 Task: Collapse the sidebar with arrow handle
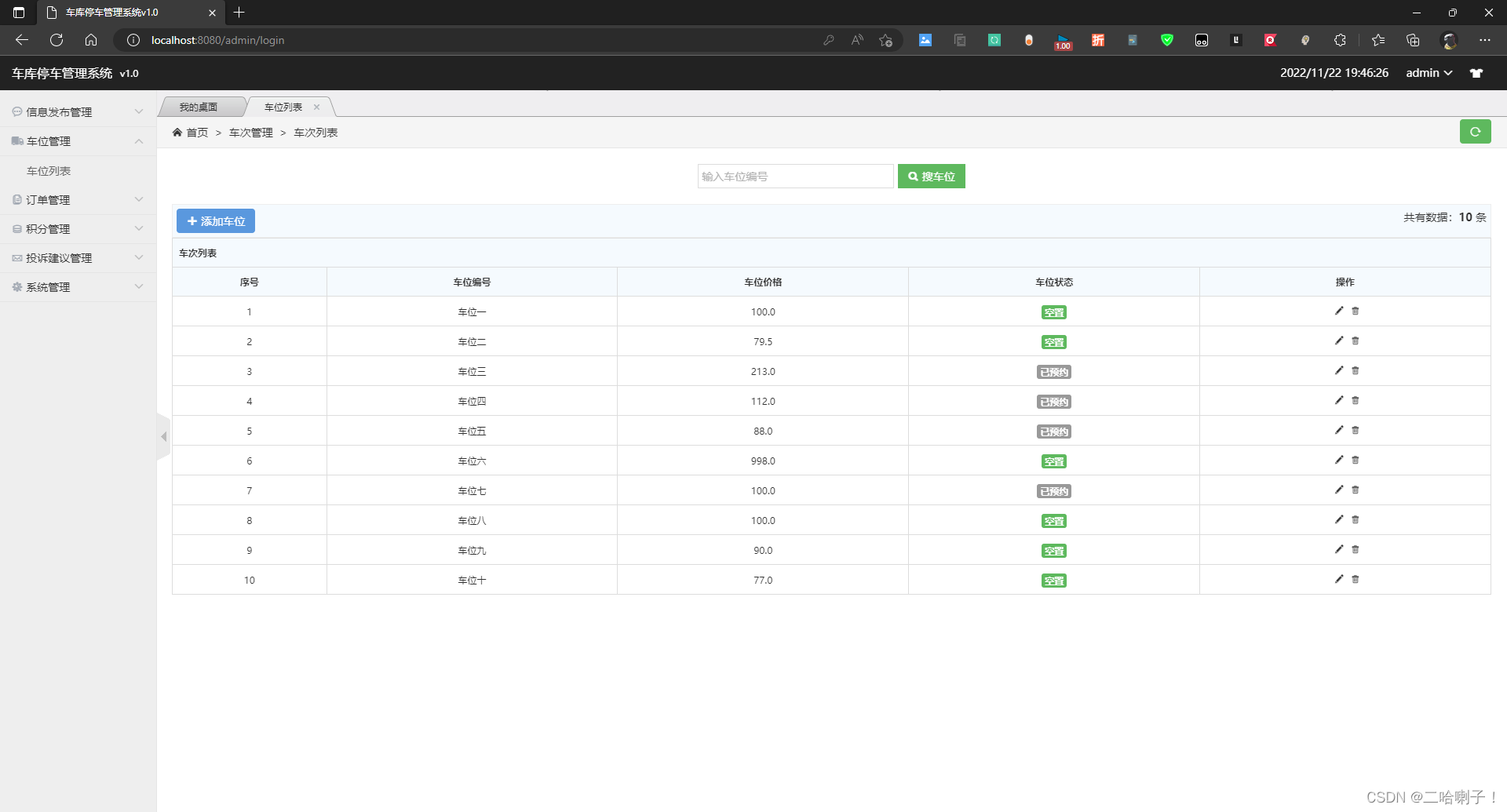[163, 436]
